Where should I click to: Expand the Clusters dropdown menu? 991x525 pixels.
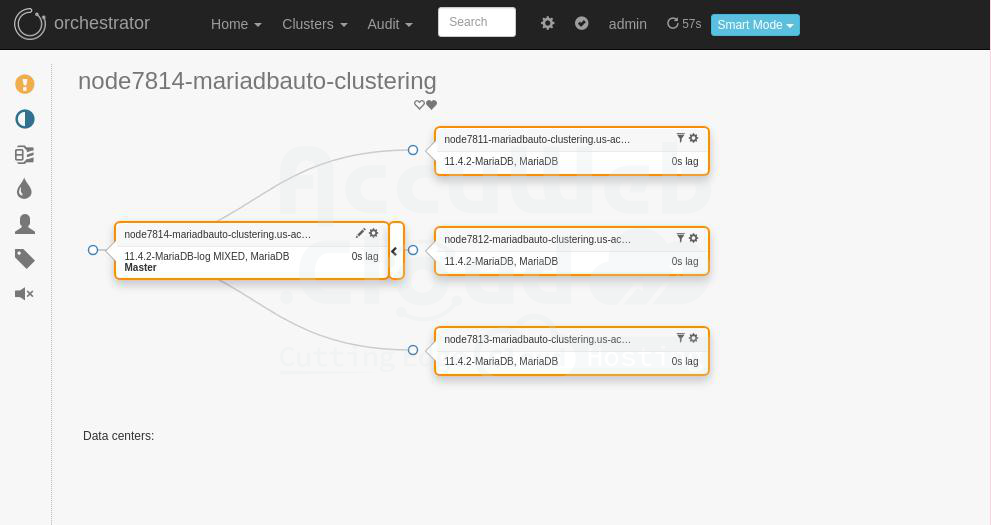(x=314, y=24)
